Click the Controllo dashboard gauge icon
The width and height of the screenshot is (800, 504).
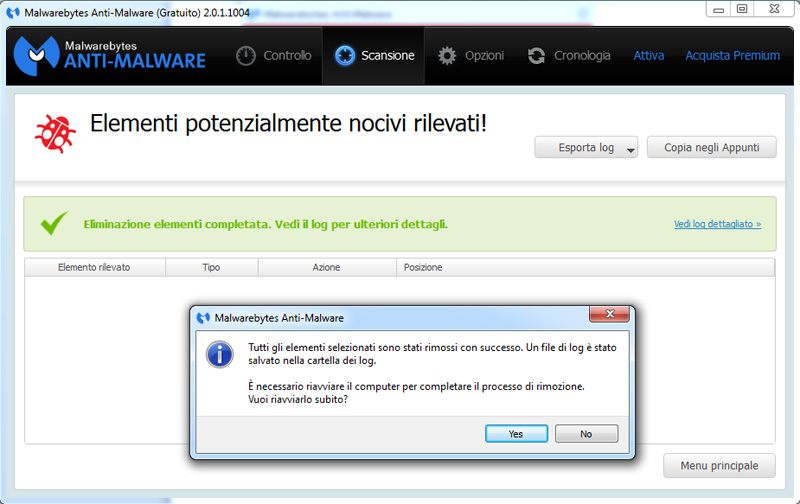pos(246,56)
